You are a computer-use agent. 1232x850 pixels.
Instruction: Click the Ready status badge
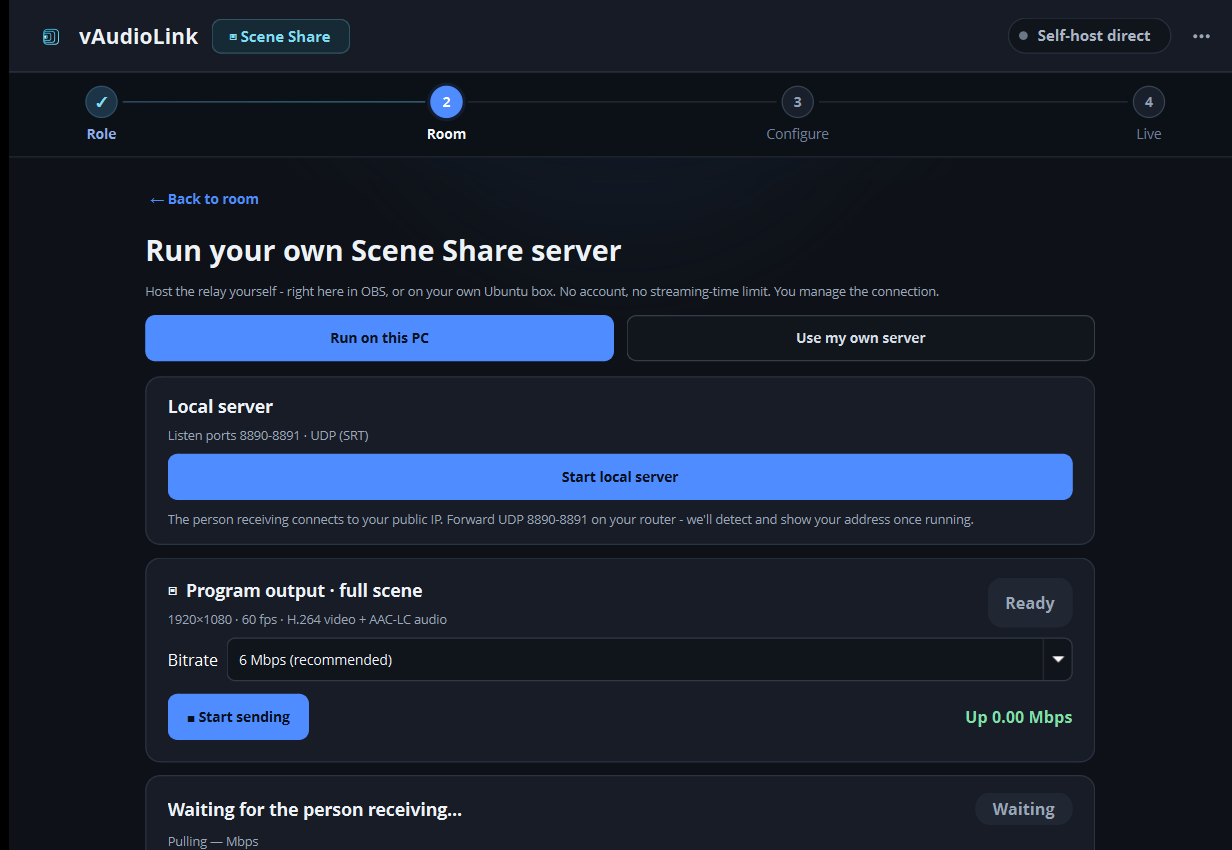1030,603
